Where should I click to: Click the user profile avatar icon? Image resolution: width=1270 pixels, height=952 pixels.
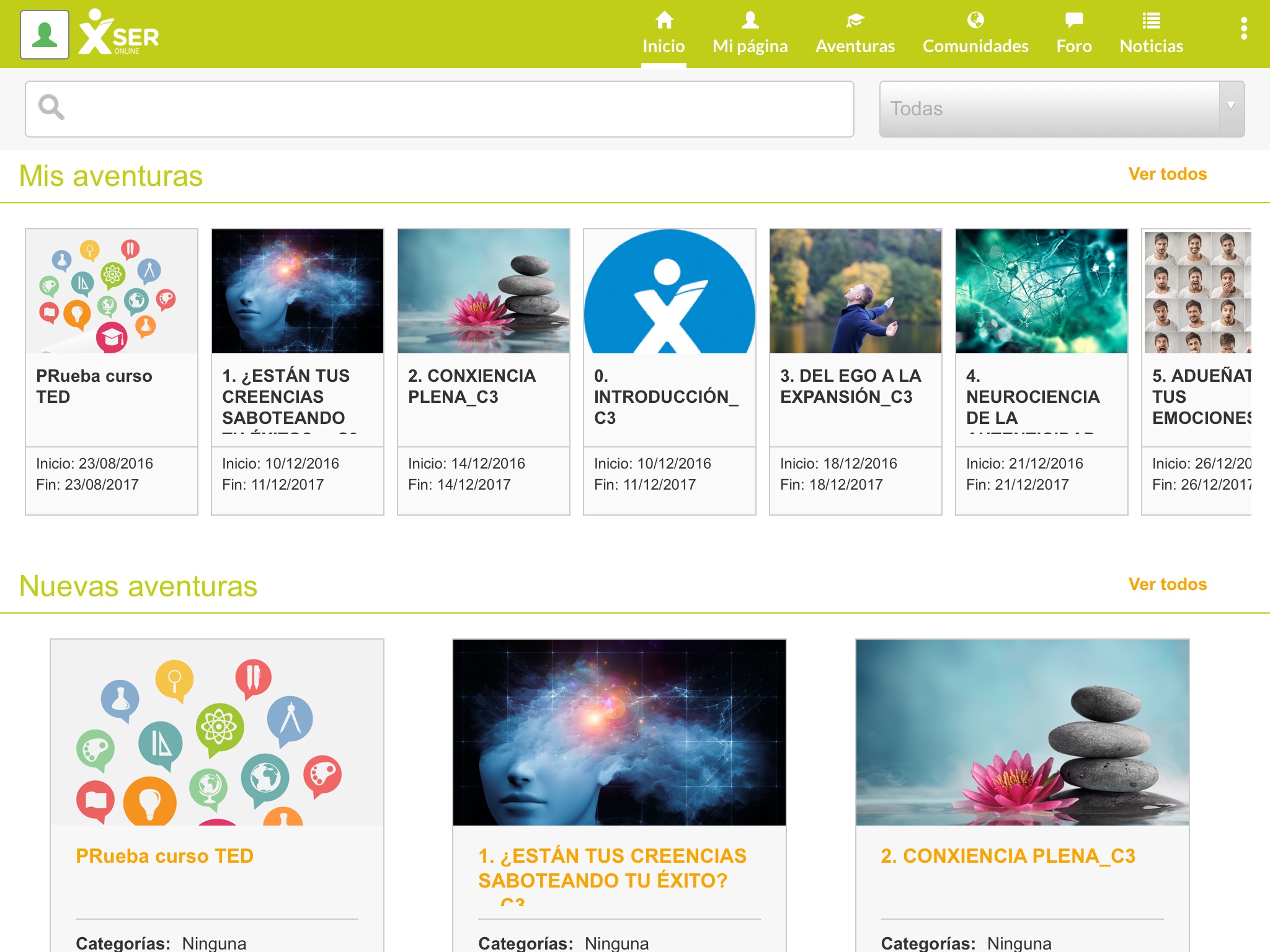[x=44, y=35]
